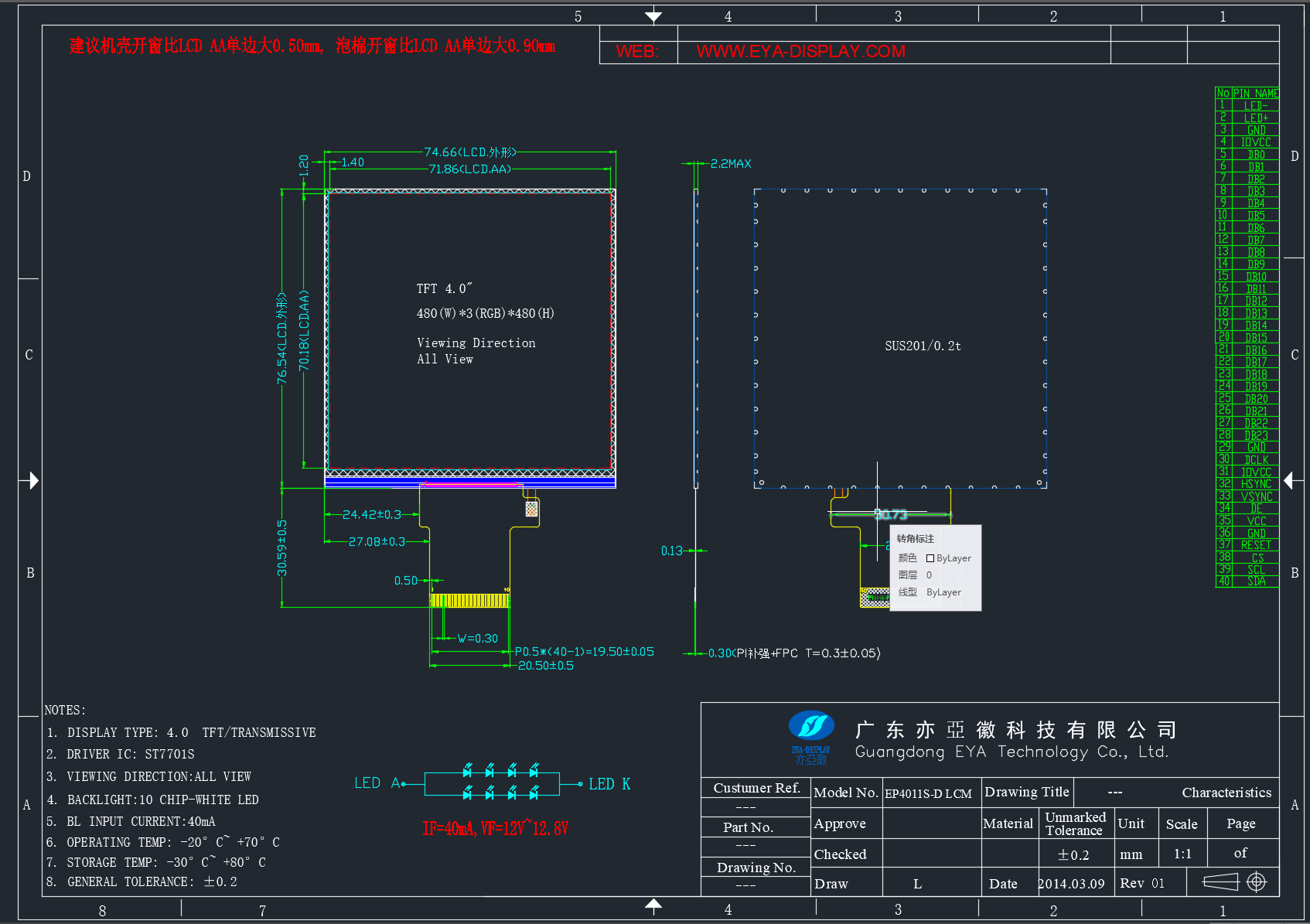Select the RESET row in the pin table
The image size is (1310, 924).
[1247, 545]
